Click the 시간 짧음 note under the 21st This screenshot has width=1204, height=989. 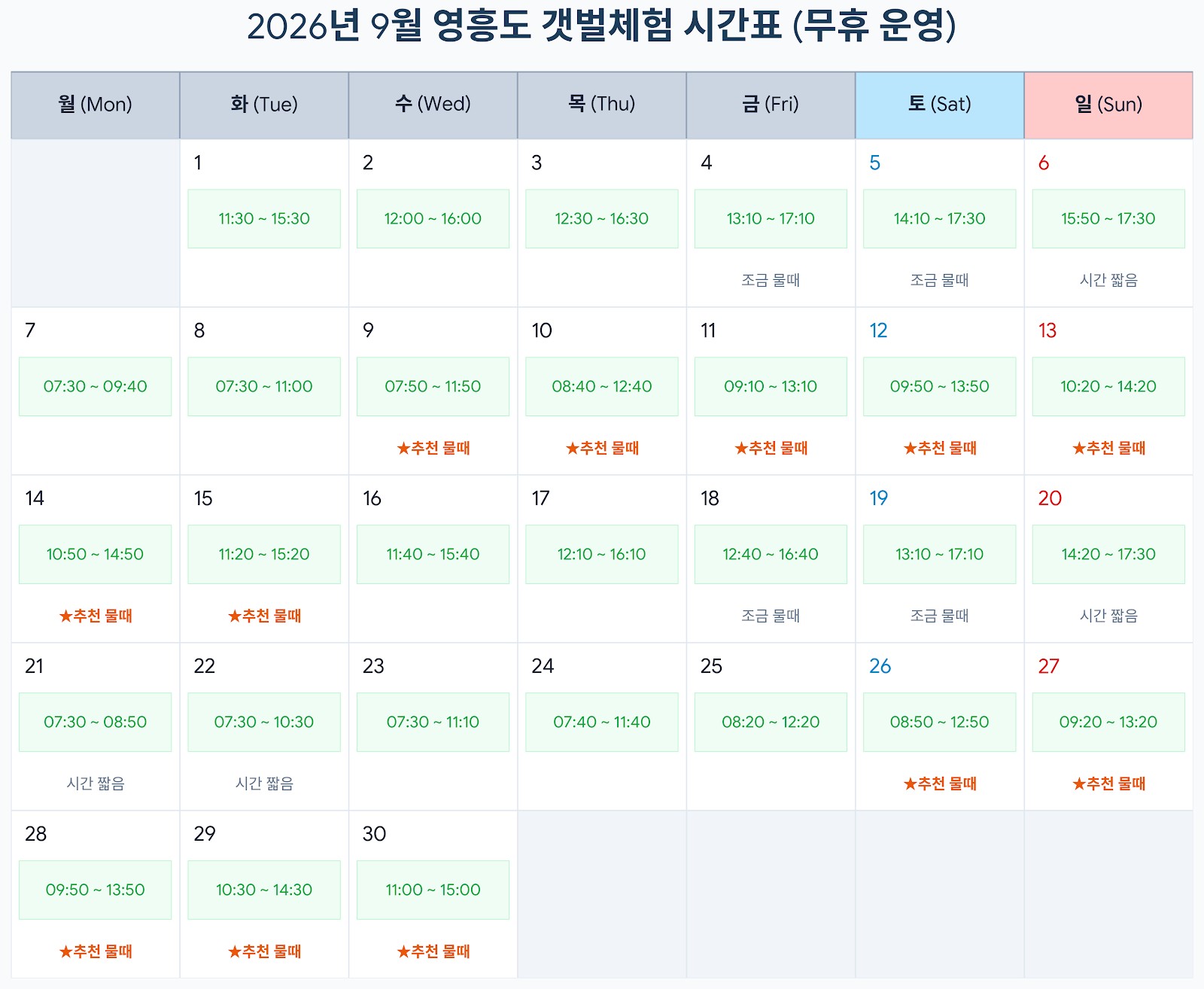tap(96, 784)
